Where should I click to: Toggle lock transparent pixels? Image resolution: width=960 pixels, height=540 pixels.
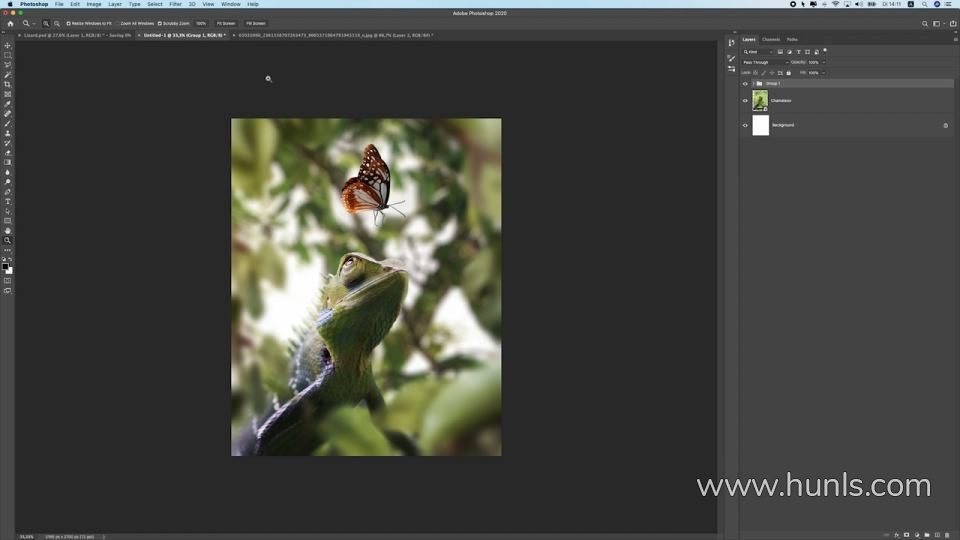(756, 73)
